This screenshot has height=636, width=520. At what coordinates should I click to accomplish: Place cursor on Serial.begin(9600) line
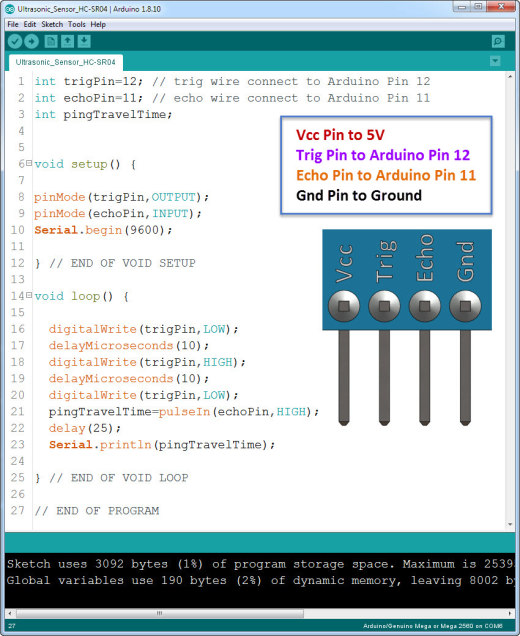coord(103,230)
